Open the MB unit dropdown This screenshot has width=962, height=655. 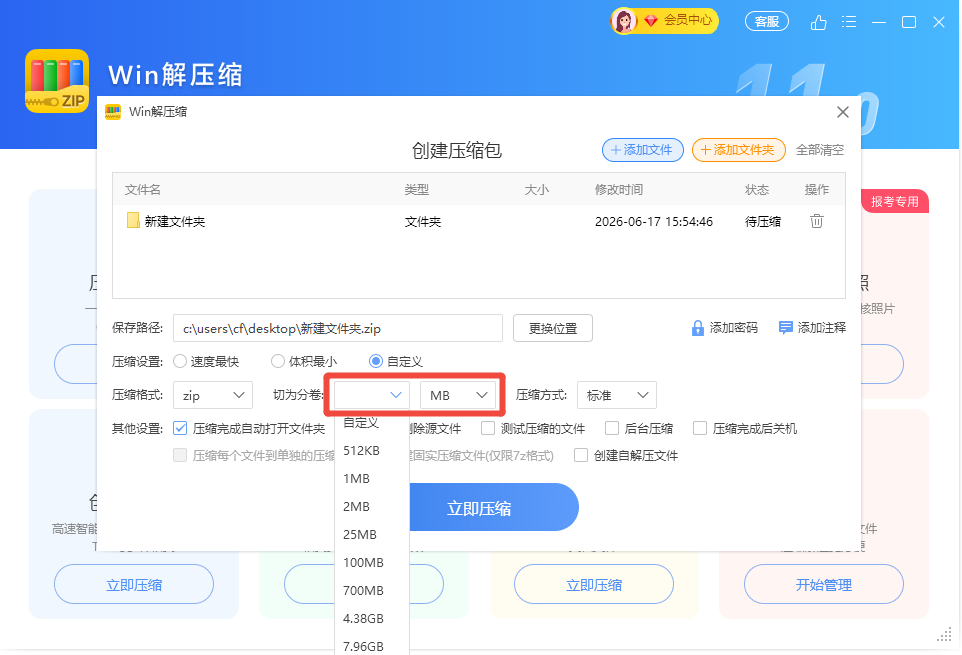(x=458, y=395)
